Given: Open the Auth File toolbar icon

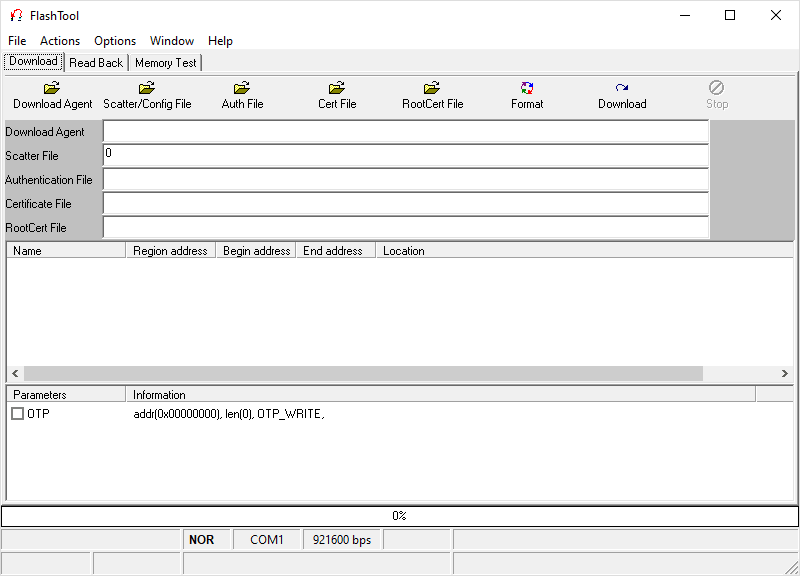Looking at the screenshot, I should tap(242, 88).
